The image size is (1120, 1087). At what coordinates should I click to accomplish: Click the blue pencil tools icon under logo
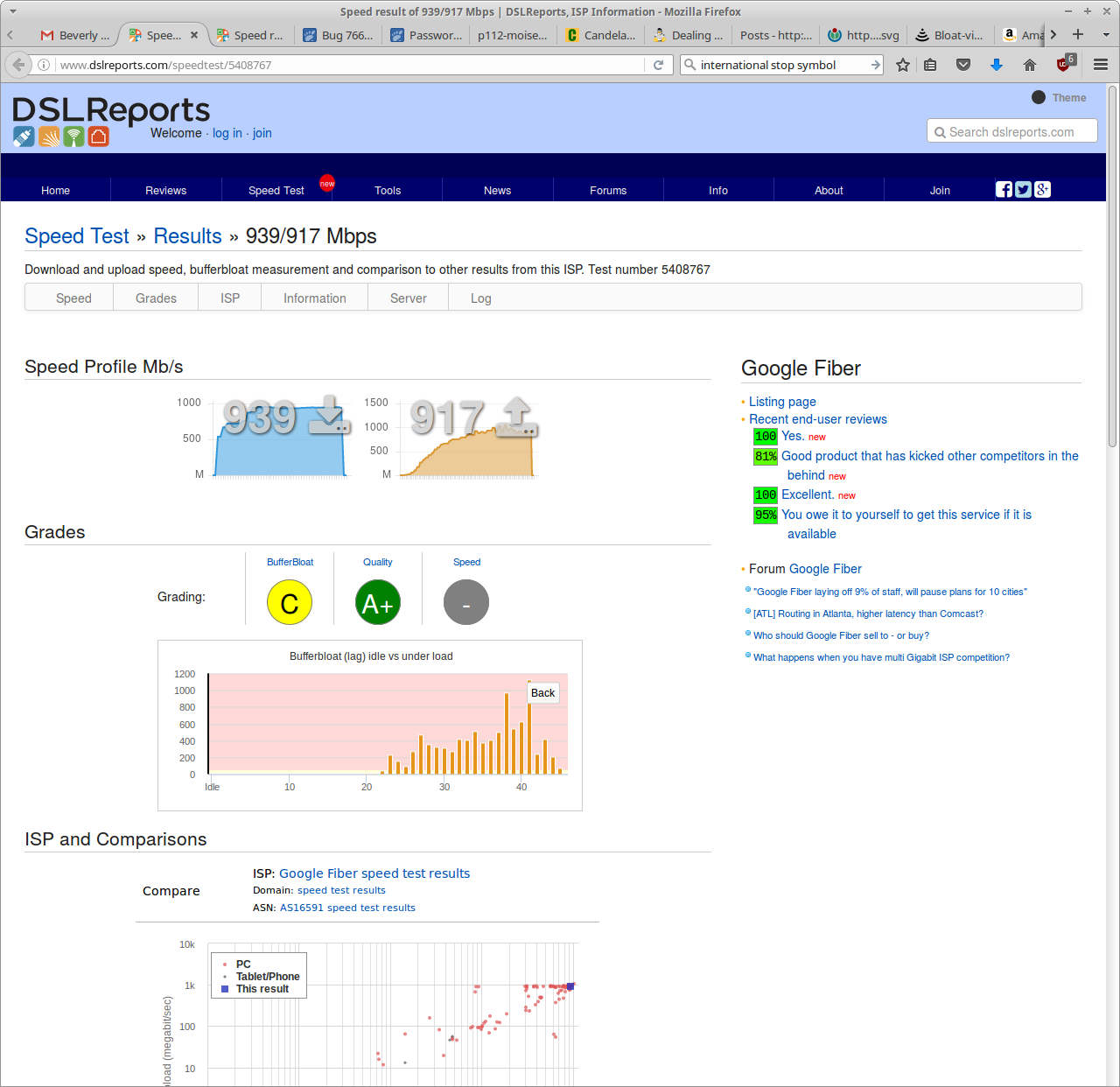[x=24, y=137]
